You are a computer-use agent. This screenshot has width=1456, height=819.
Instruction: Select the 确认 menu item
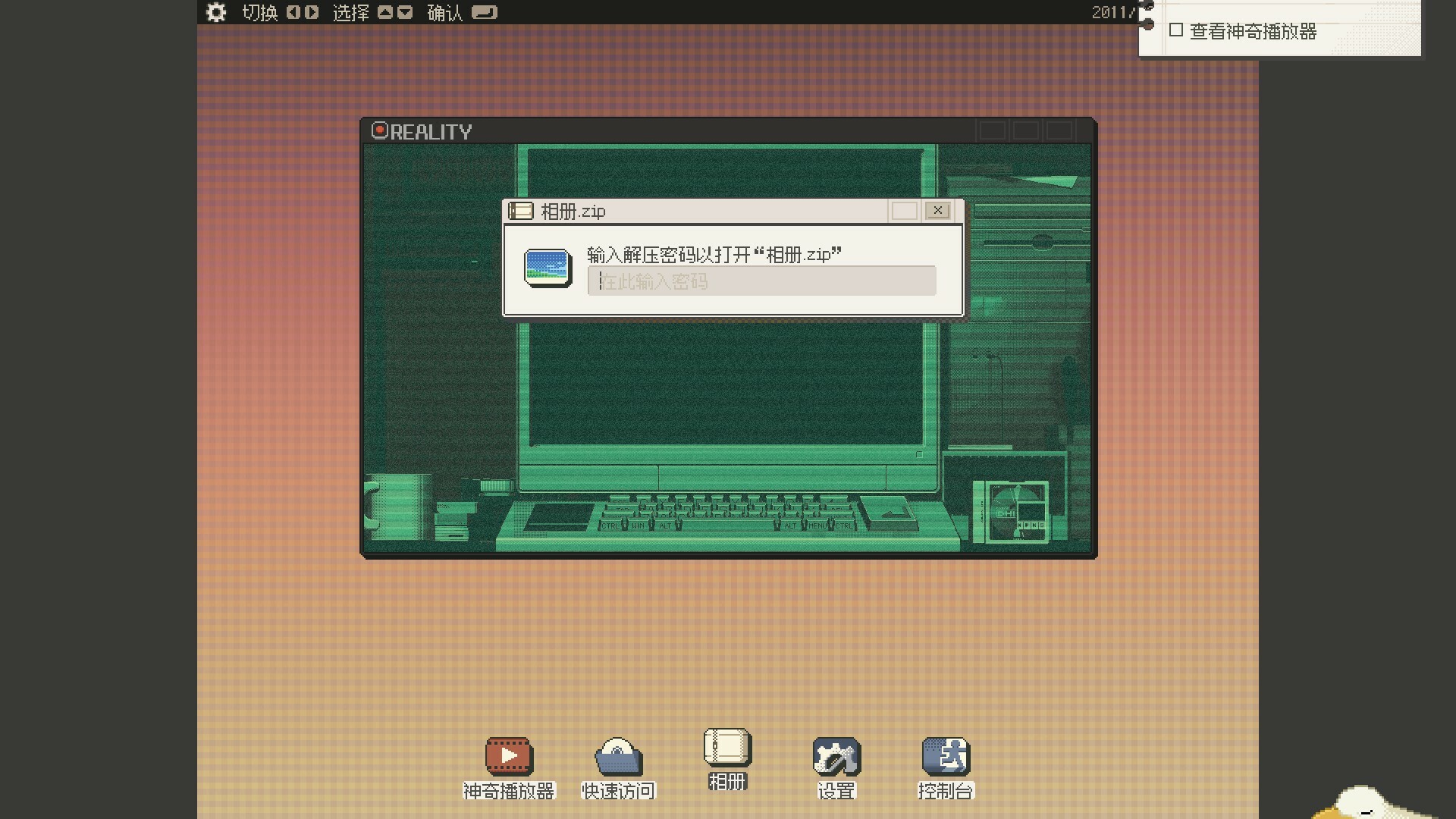pyautogui.click(x=444, y=12)
